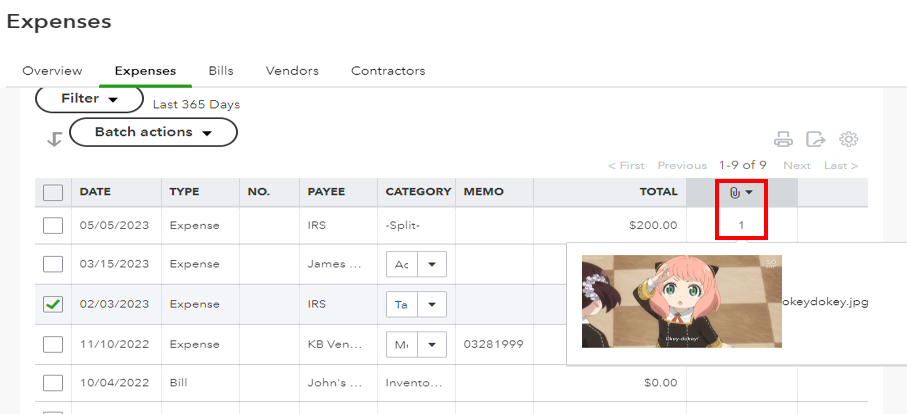The image size is (907, 414).
Task: Open the Vendors tab
Action: [x=292, y=71]
